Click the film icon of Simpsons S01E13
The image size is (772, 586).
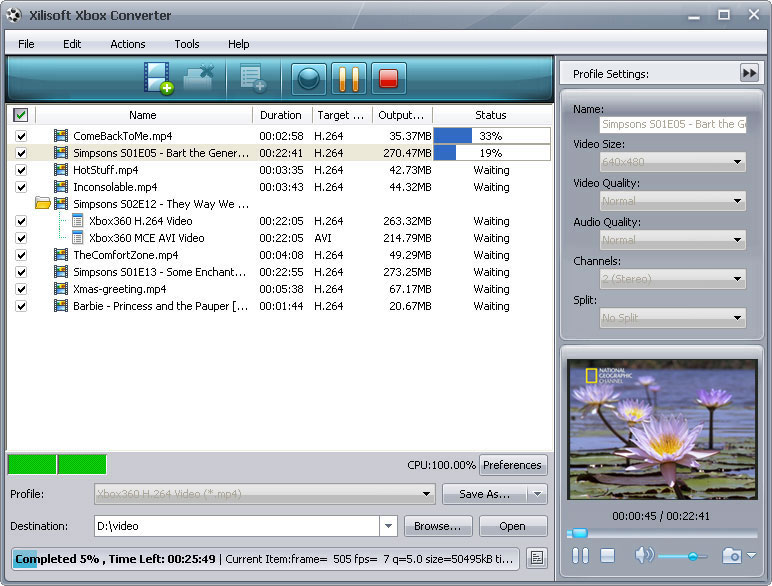[x=61, y=272]
